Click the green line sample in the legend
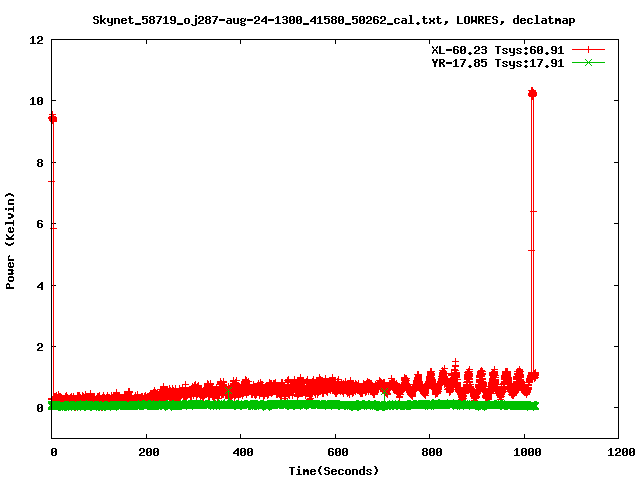Screen dimensions: 640x480 pyautogui.click(x=588, y=63)
